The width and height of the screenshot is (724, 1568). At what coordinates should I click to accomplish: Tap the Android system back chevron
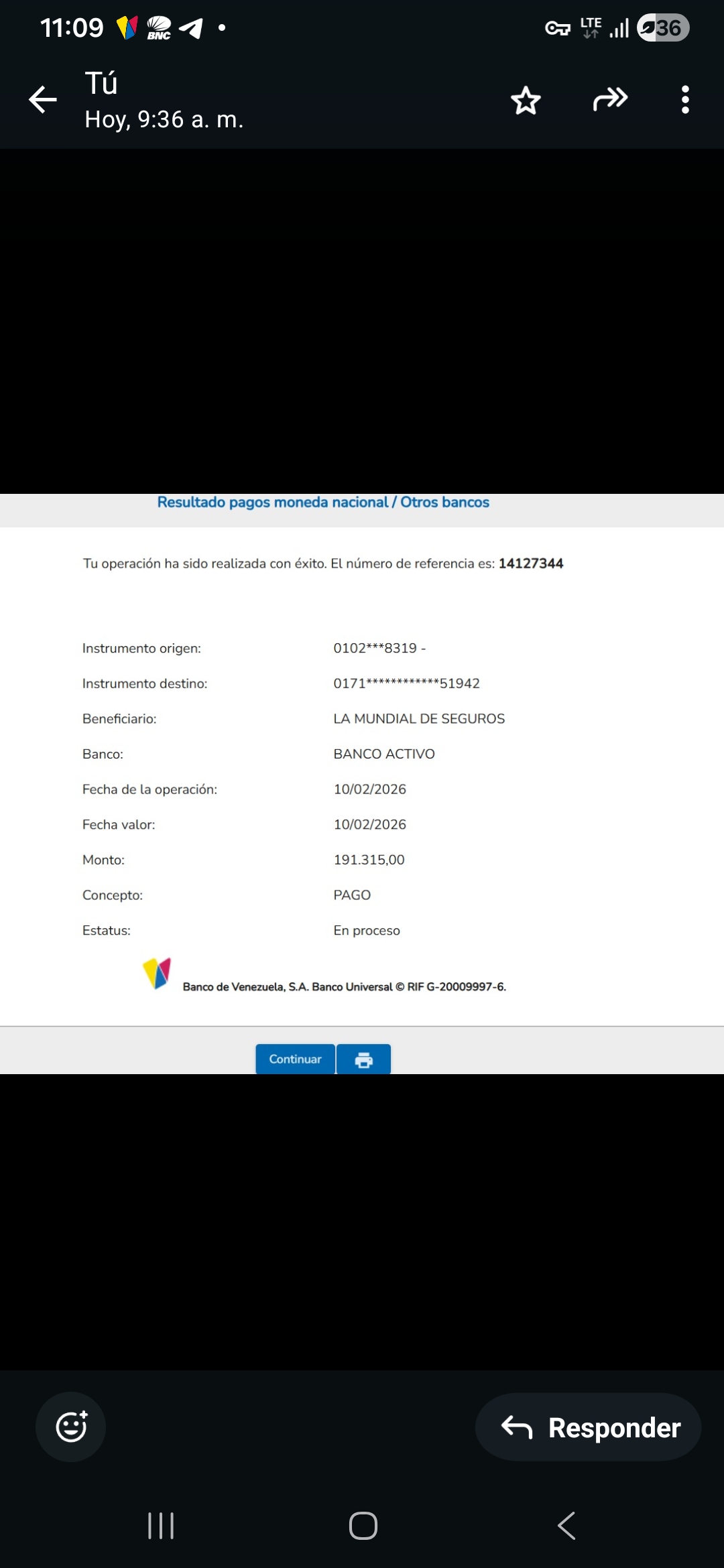(566, 1526)
